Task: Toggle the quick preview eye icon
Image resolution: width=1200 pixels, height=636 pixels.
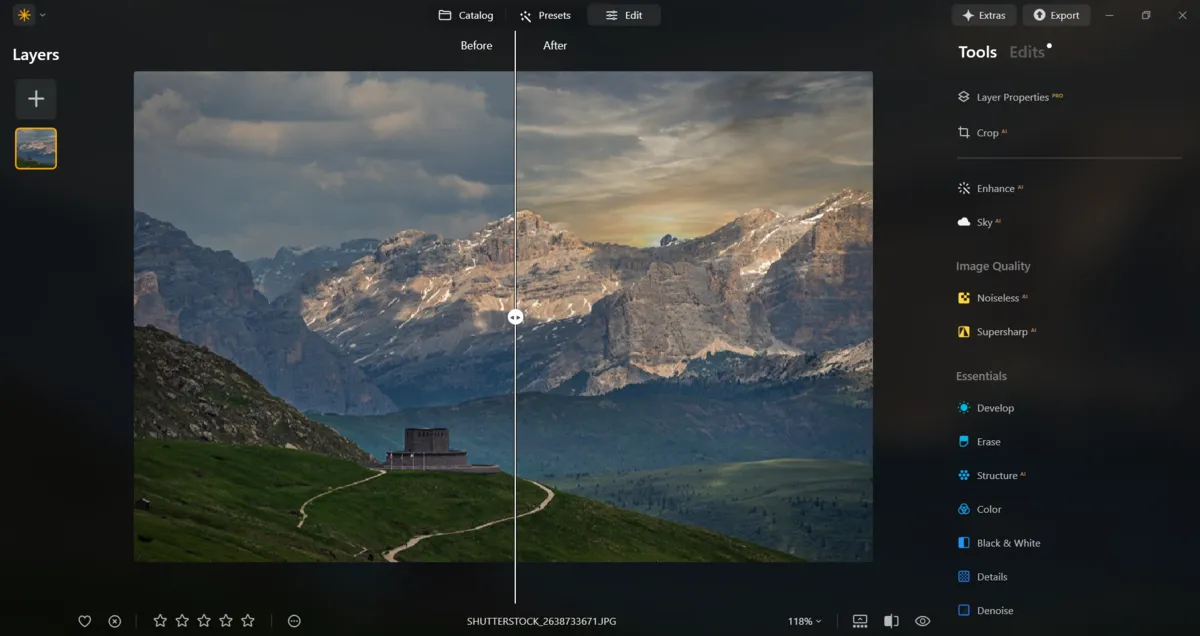Action: tap(922, 620)
